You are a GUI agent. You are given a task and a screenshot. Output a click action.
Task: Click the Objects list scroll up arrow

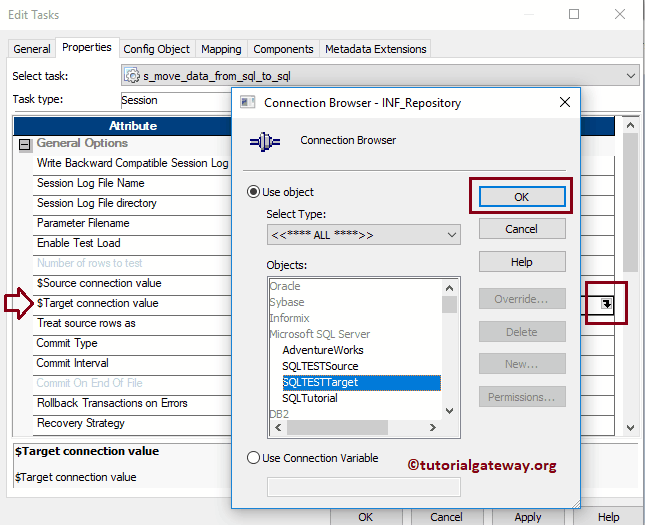pyautogui.click(x=450, y=288)
